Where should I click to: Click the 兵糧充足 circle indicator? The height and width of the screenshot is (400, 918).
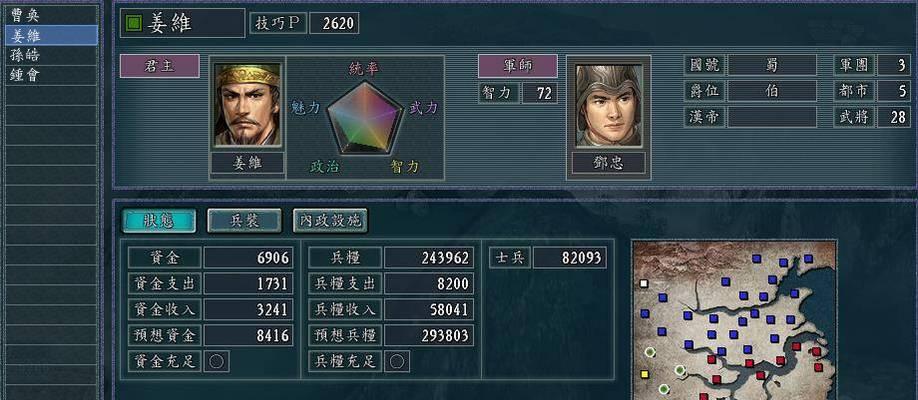point(396,361)
